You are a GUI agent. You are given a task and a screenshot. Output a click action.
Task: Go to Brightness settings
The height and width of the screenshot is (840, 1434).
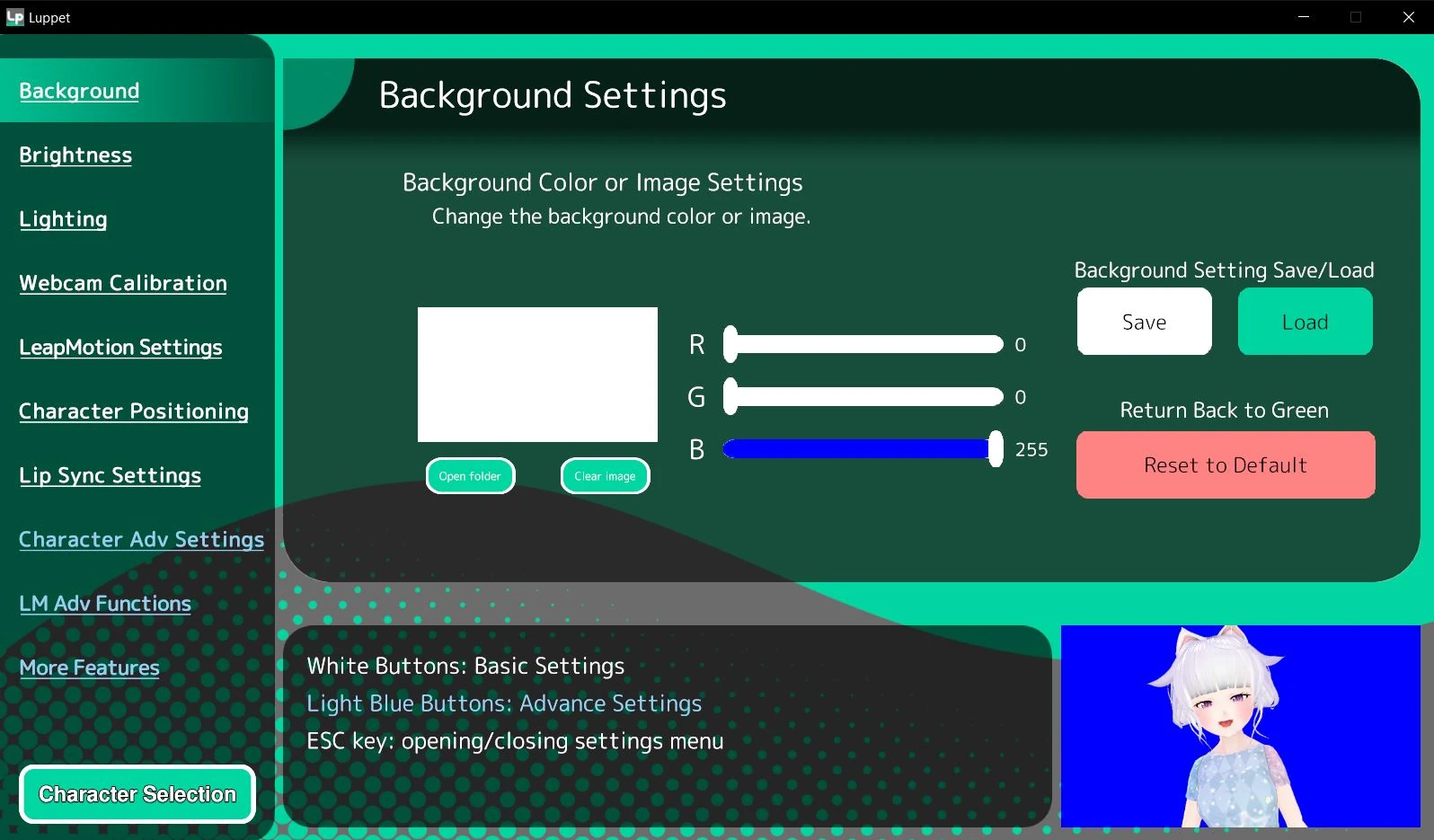click(75, 155)
